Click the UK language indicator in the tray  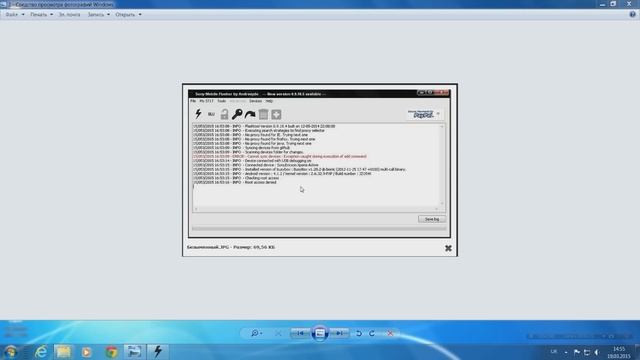554,351
